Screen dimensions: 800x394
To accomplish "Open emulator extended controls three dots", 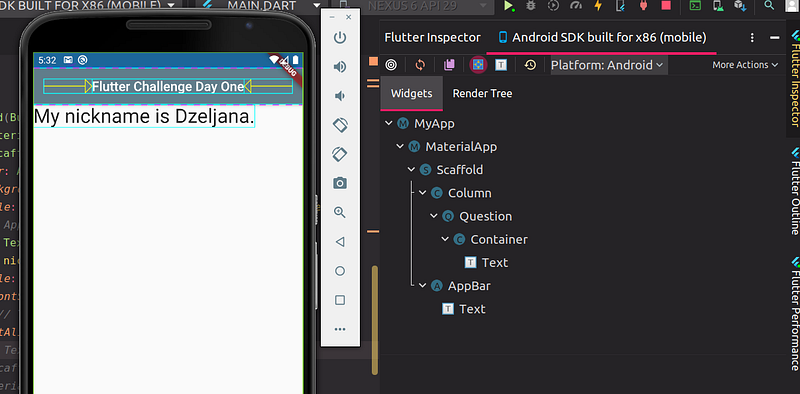I will click(x=340, y=329).
